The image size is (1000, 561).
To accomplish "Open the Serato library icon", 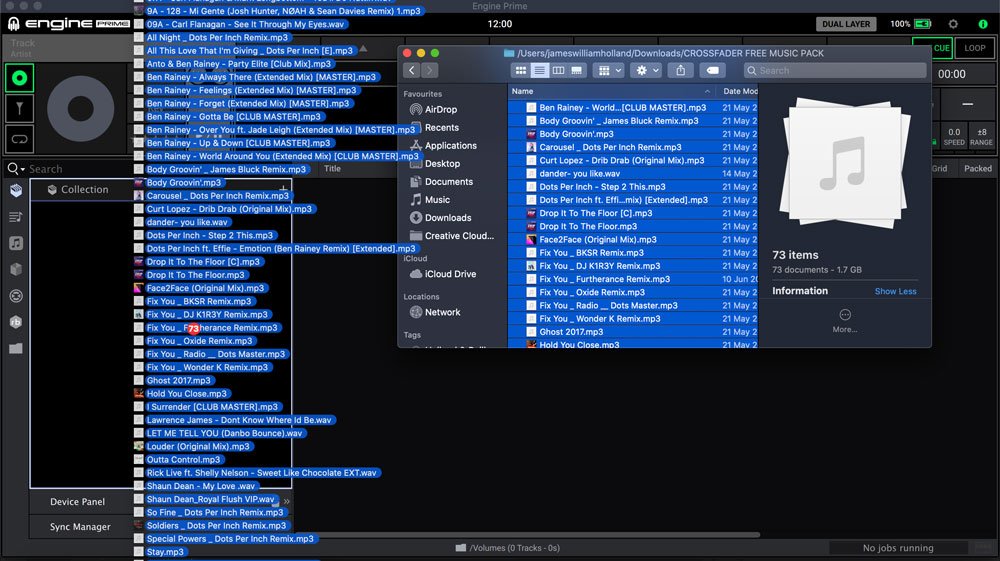I will coord(16,296).
